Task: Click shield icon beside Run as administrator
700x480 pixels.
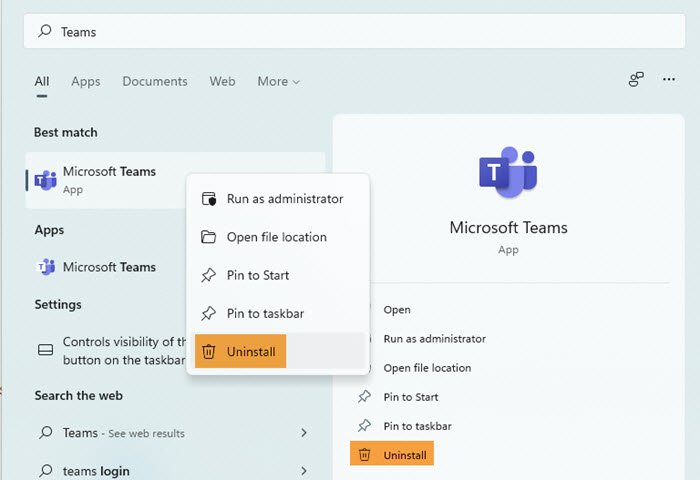Action: (x=209, y=199)
